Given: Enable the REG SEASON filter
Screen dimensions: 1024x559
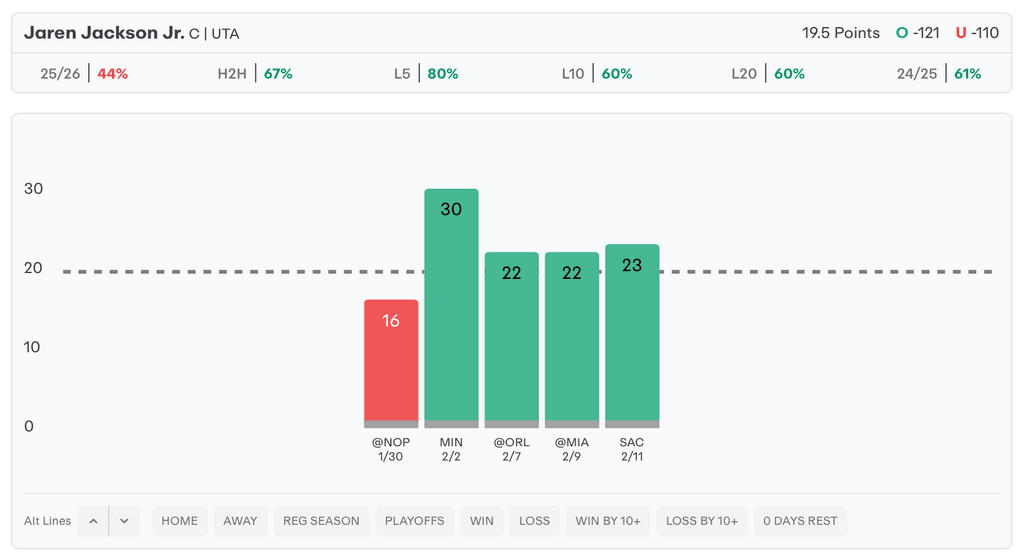Looking at the screenshot, I should (x=321, y=521).
